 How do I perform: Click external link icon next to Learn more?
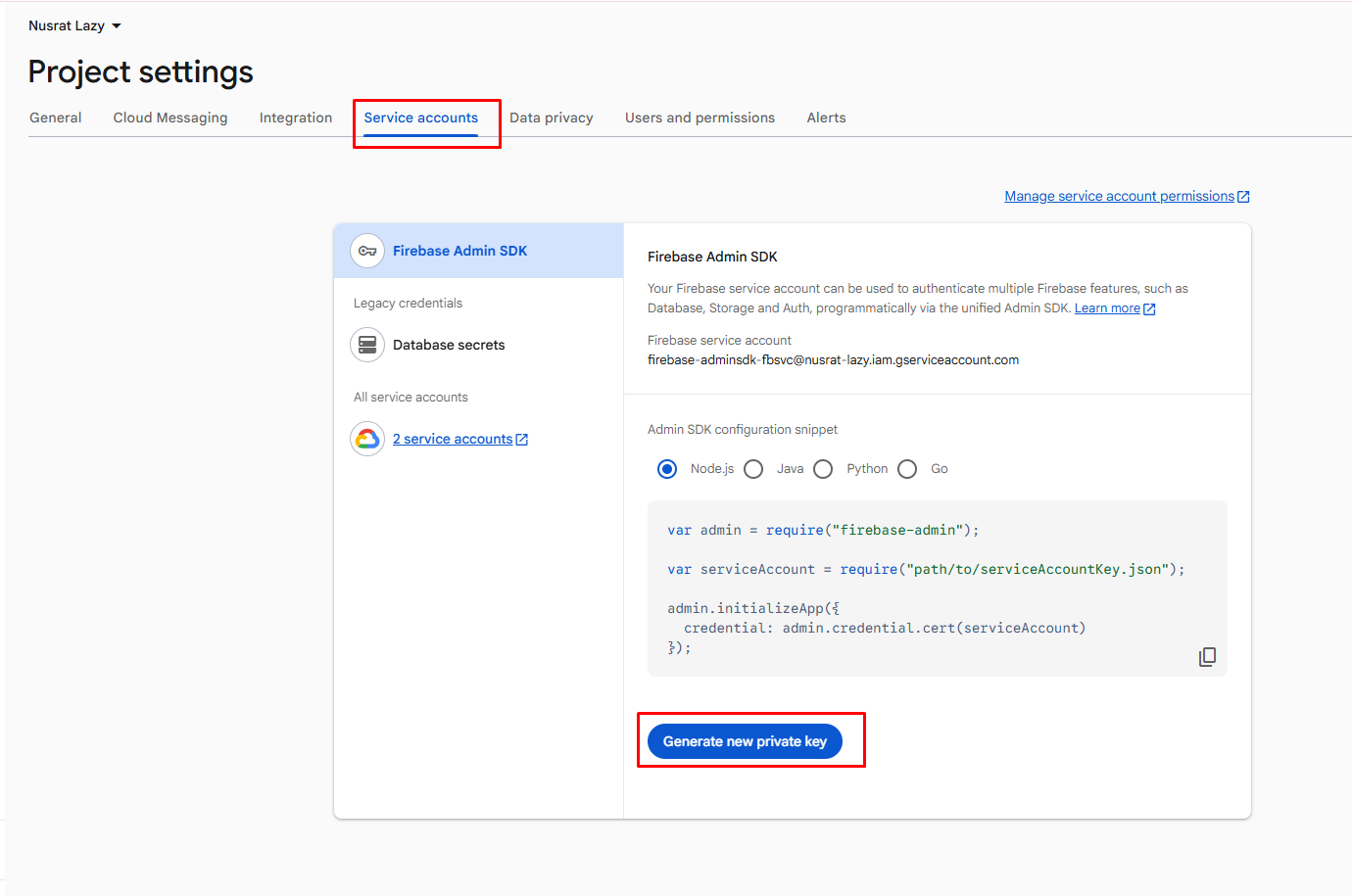click(x=1149, y=309)
